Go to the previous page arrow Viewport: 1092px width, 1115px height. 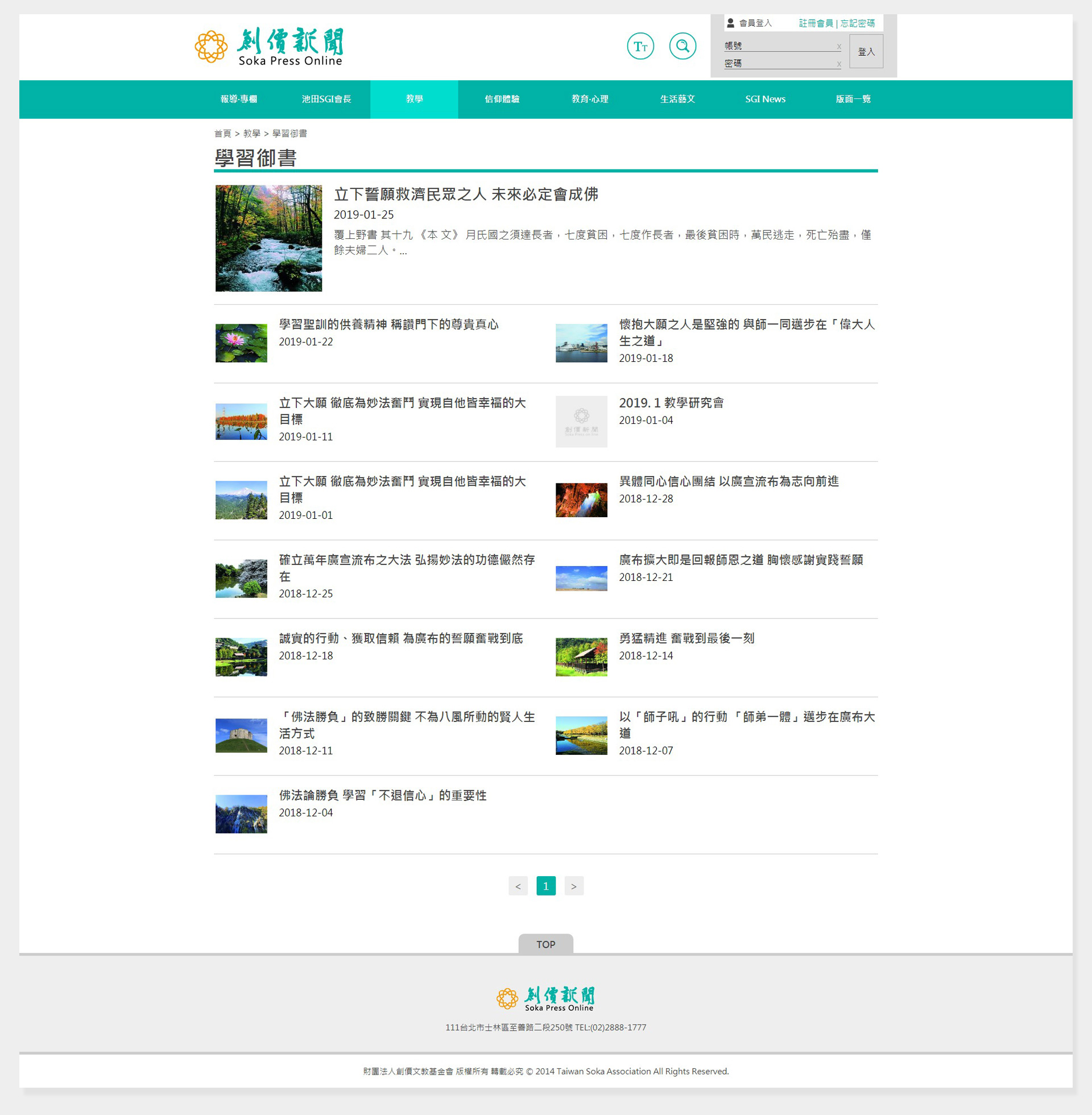click(x=518, y=886)
